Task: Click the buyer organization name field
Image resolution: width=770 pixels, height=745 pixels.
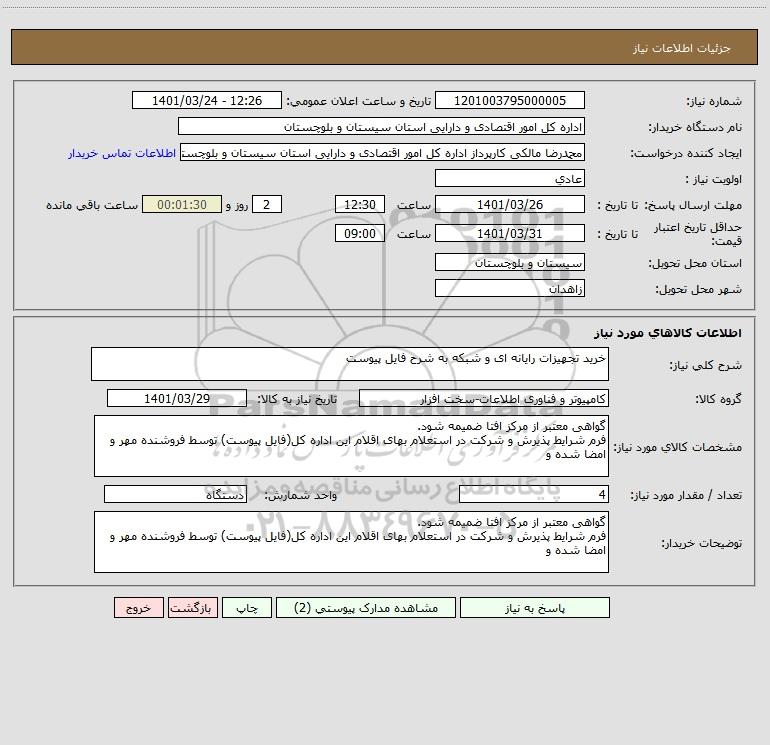Action: tap(381, 126)
